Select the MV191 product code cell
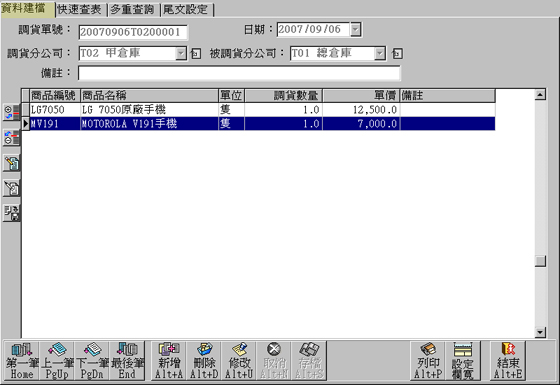This screenshot has height=385, width=560. (55, 124)
